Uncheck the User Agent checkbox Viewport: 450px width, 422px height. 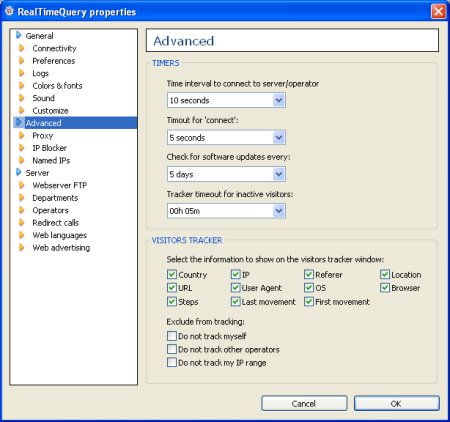point(236,287)
